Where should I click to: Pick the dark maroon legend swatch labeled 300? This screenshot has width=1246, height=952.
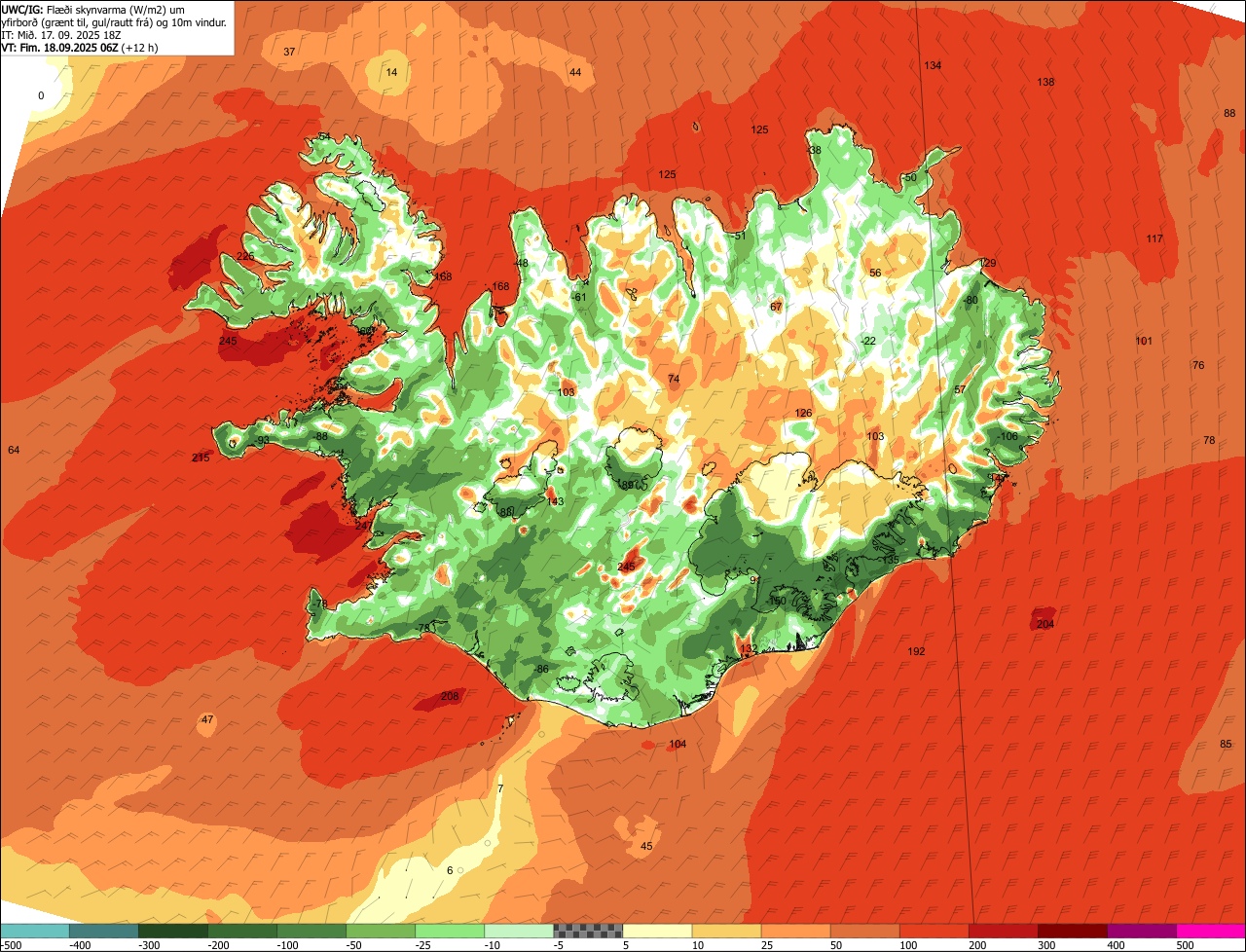(1072, 931)
